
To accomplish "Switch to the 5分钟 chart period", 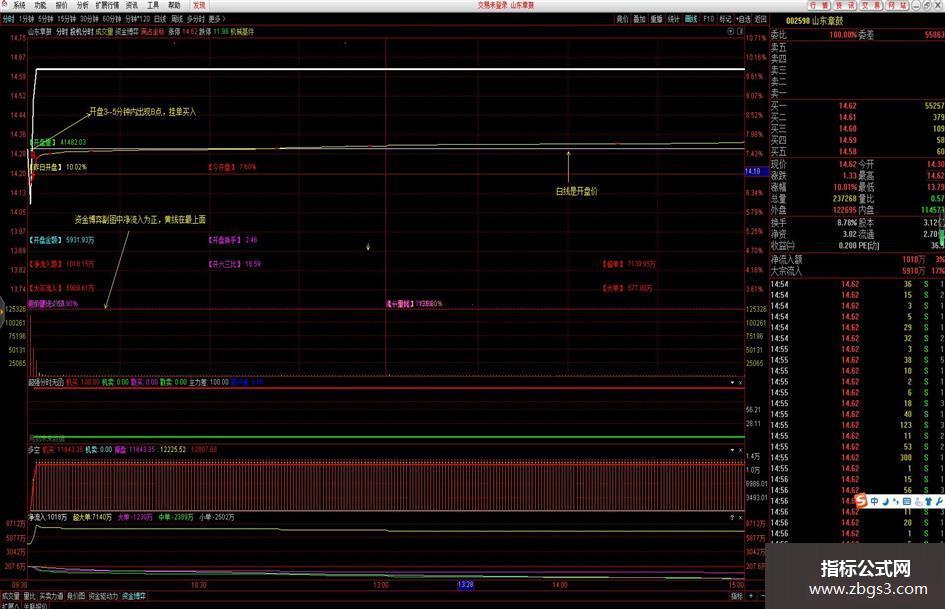I will 46,19.
